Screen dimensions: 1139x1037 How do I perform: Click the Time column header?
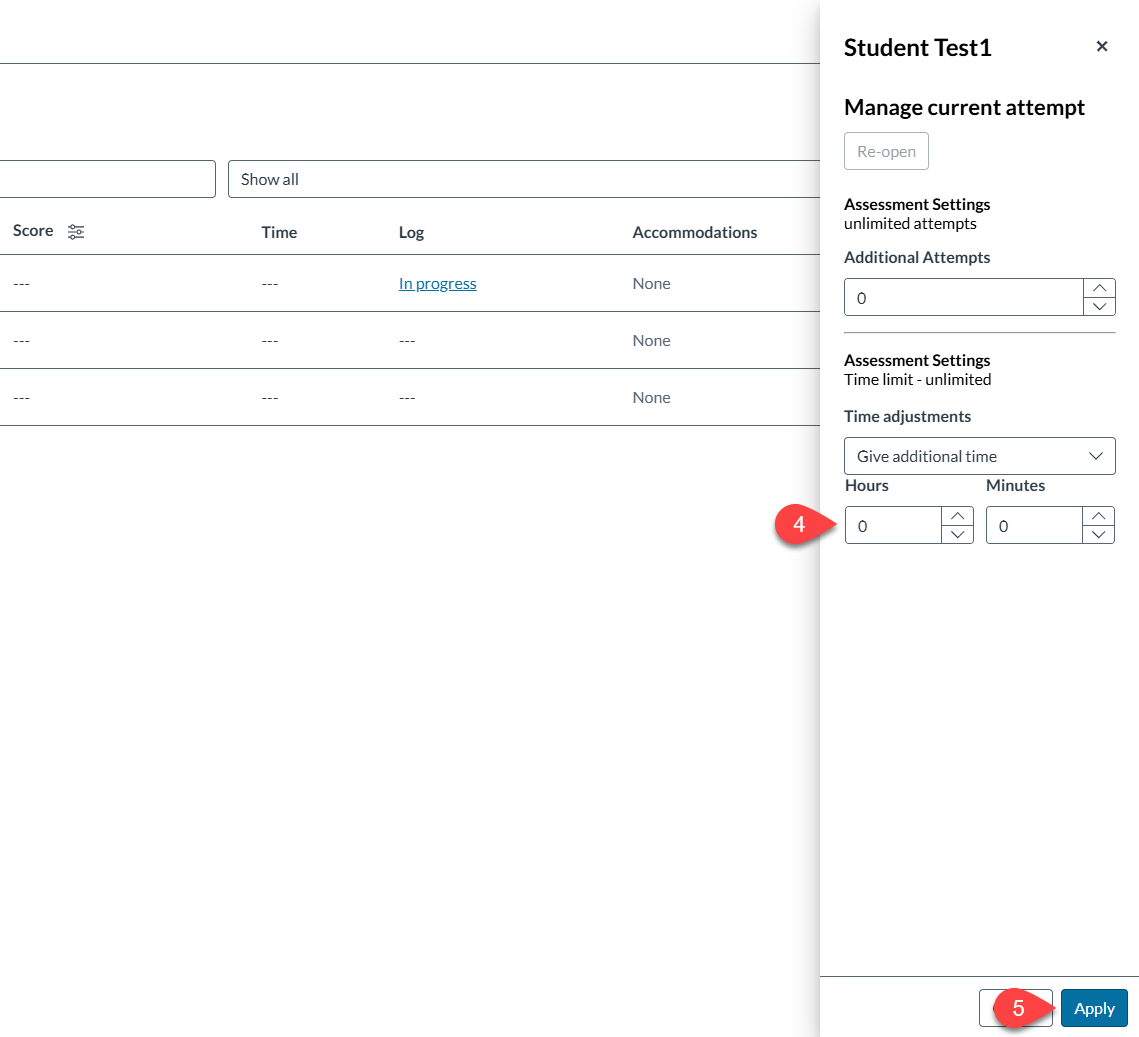pyautogui.click(x=279, y=232)
